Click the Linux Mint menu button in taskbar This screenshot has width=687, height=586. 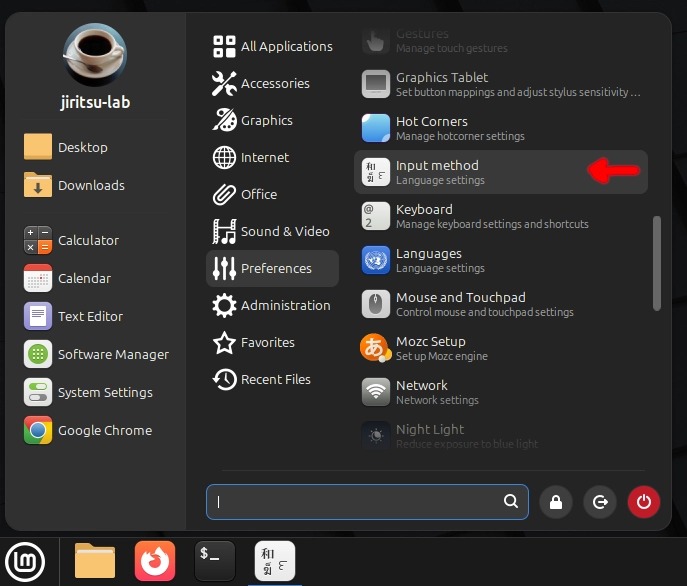tap(25, 562)
